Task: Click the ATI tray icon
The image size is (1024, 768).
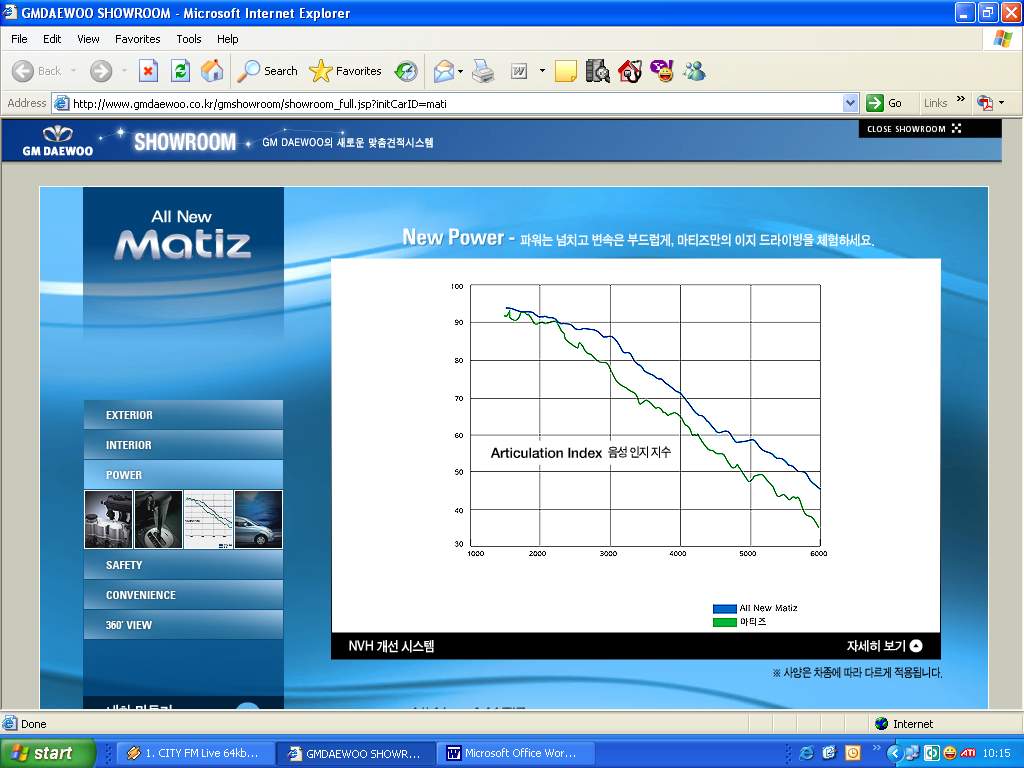Action: pos(968,753)
